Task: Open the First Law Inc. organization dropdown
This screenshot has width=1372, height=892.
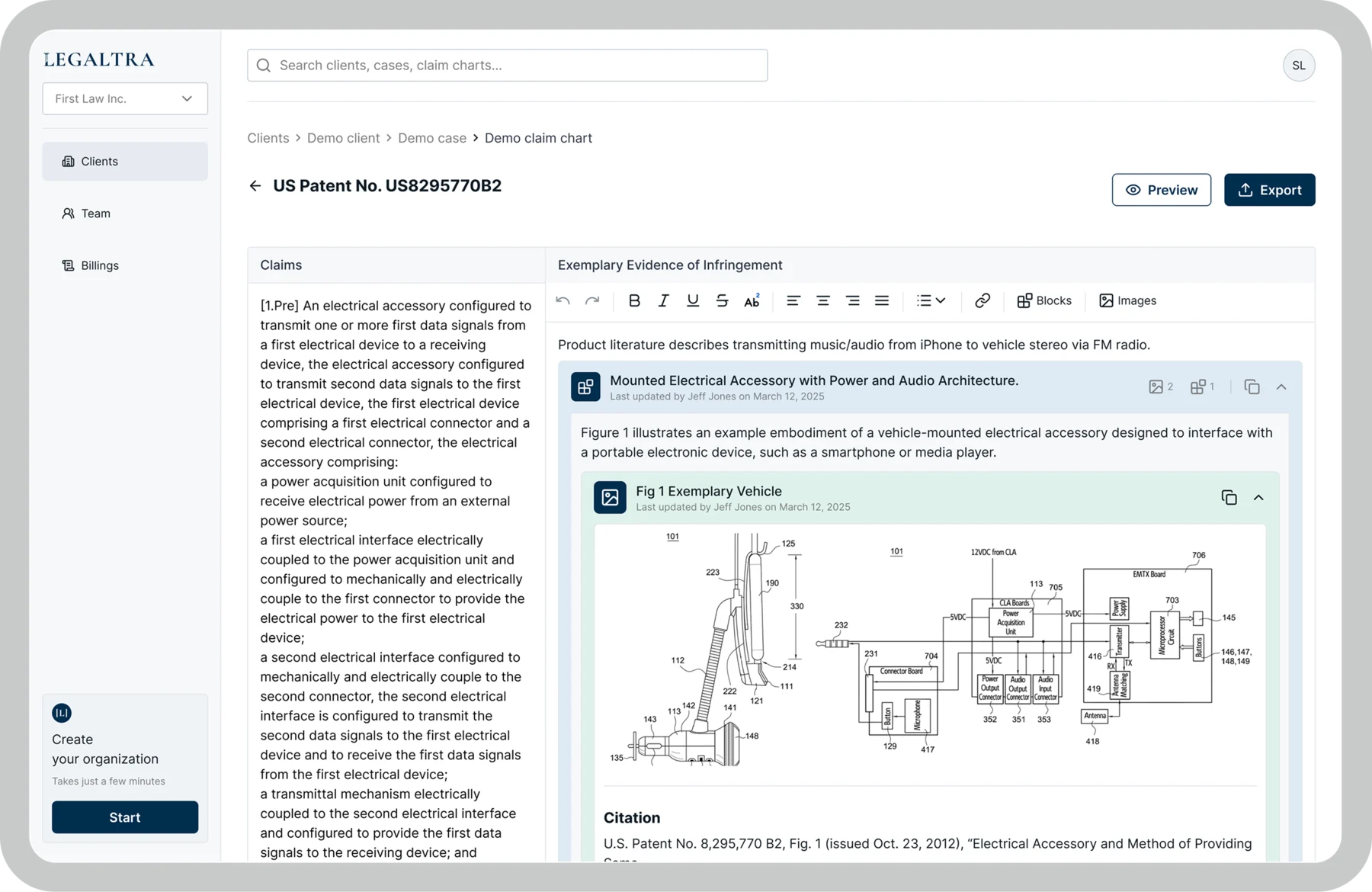Action: click(x=125, y=99)
